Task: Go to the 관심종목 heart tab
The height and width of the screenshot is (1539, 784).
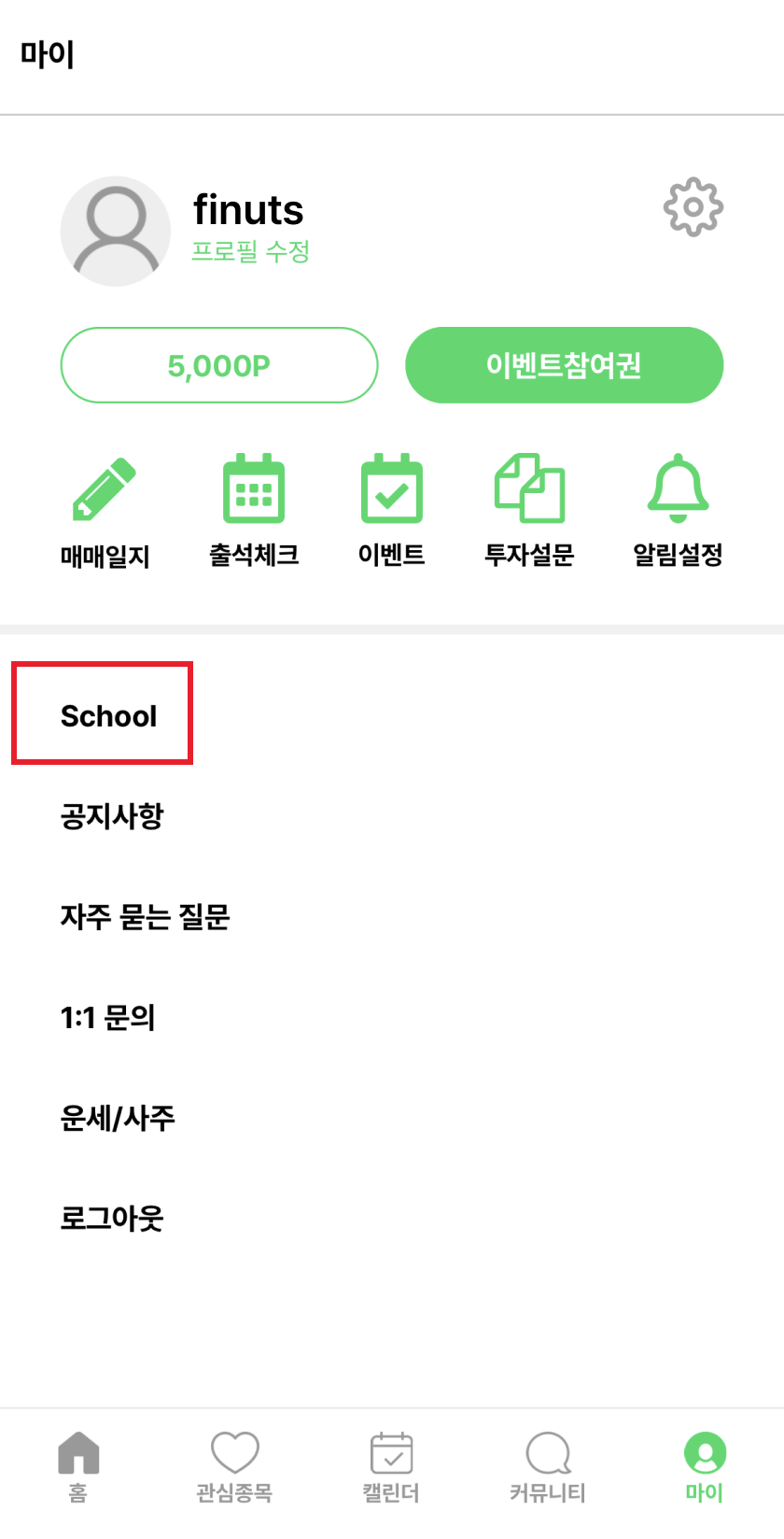Action: (x=234, y=1467)
